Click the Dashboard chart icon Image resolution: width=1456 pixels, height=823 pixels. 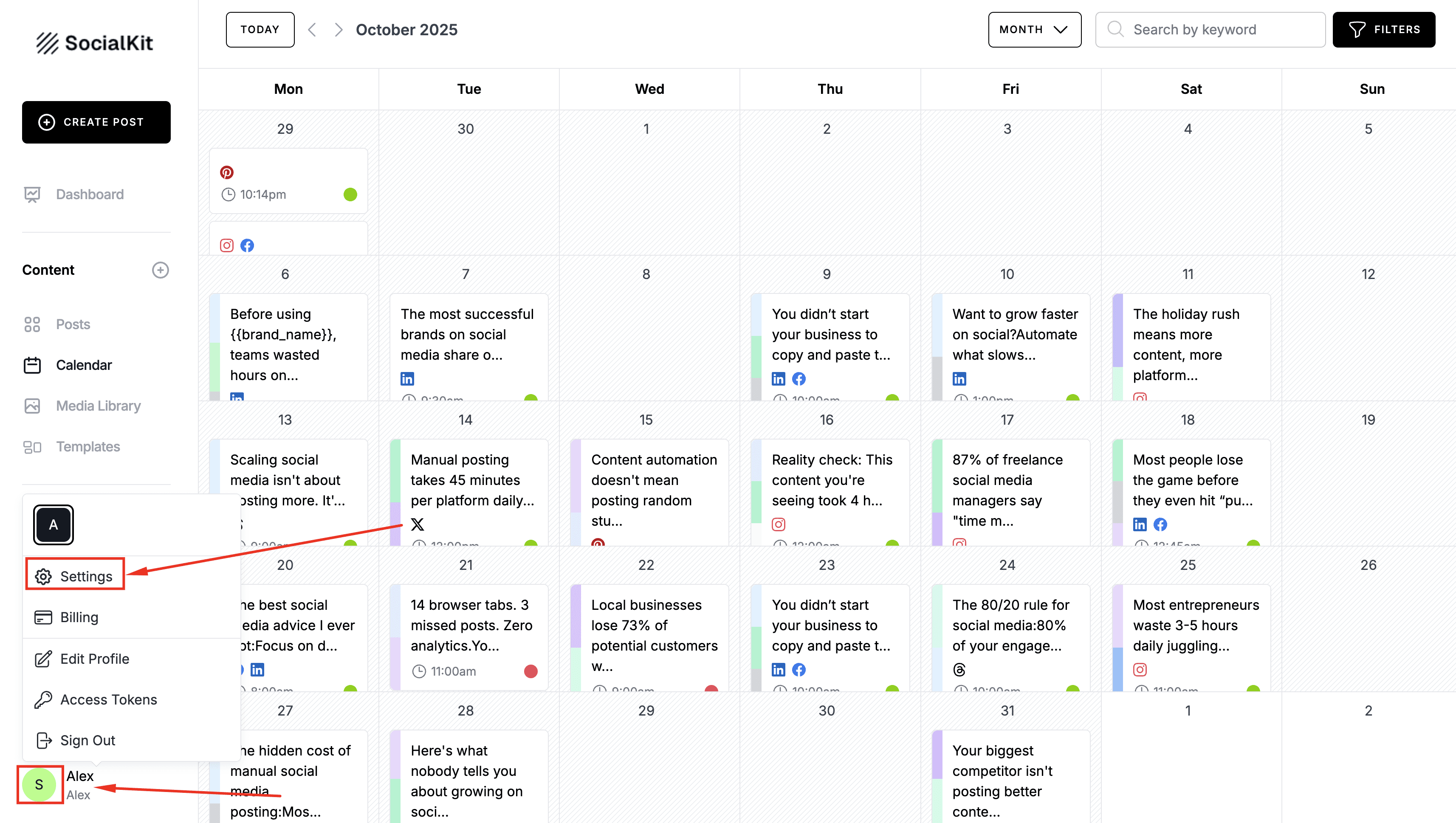(32, 194)
